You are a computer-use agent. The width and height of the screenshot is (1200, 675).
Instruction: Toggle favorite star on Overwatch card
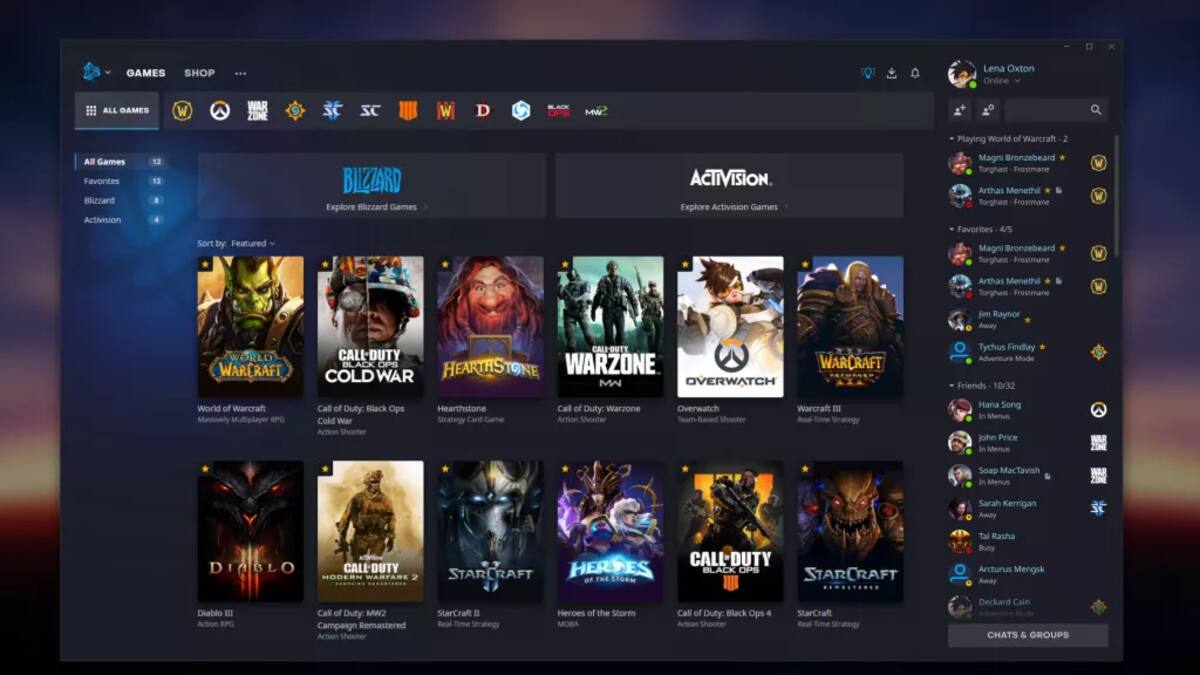pos(685,265)
